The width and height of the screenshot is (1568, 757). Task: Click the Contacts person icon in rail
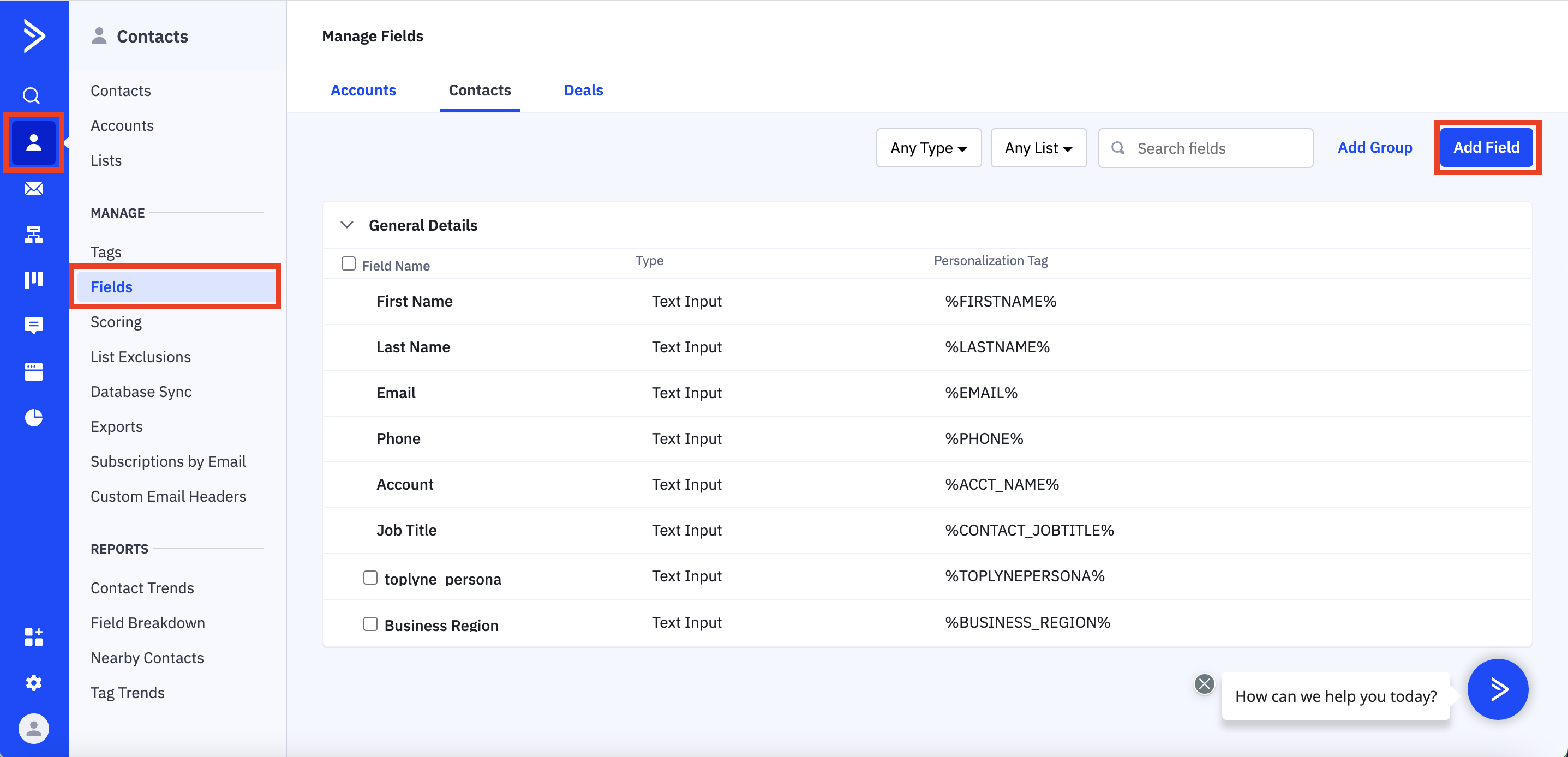tap(33, 143)
